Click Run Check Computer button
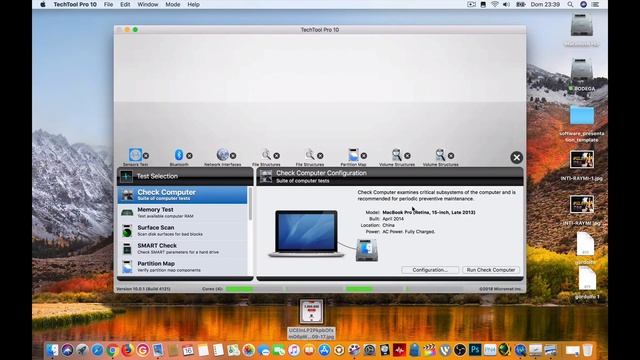The width and height of the screenshot is (640, 360). click(491, 270)
